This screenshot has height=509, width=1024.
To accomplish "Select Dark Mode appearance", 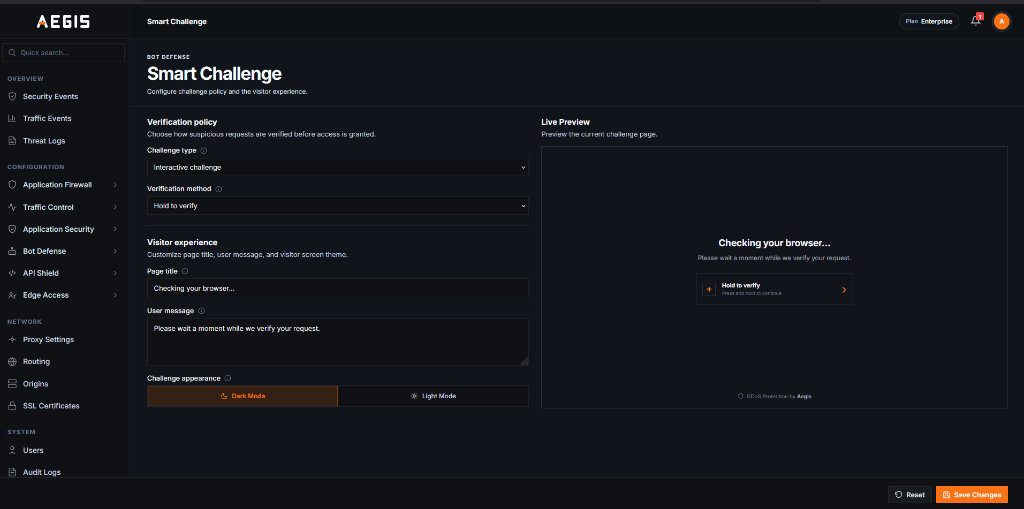I will tap(242, 396).
